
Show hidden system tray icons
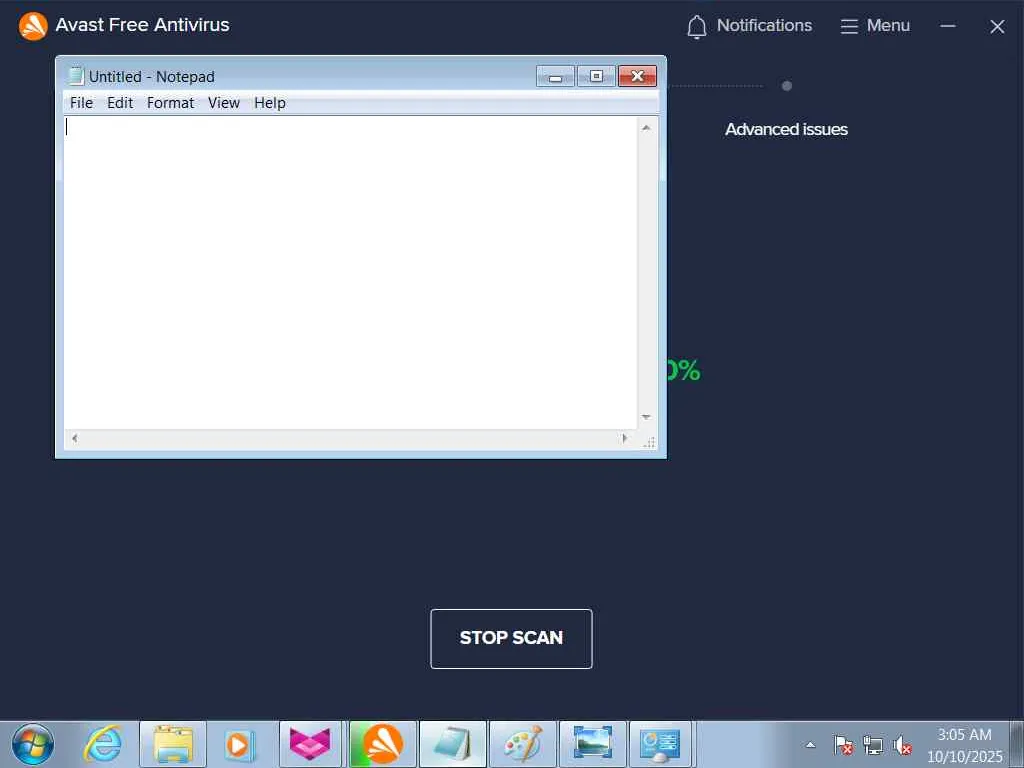tap(810, 745)
